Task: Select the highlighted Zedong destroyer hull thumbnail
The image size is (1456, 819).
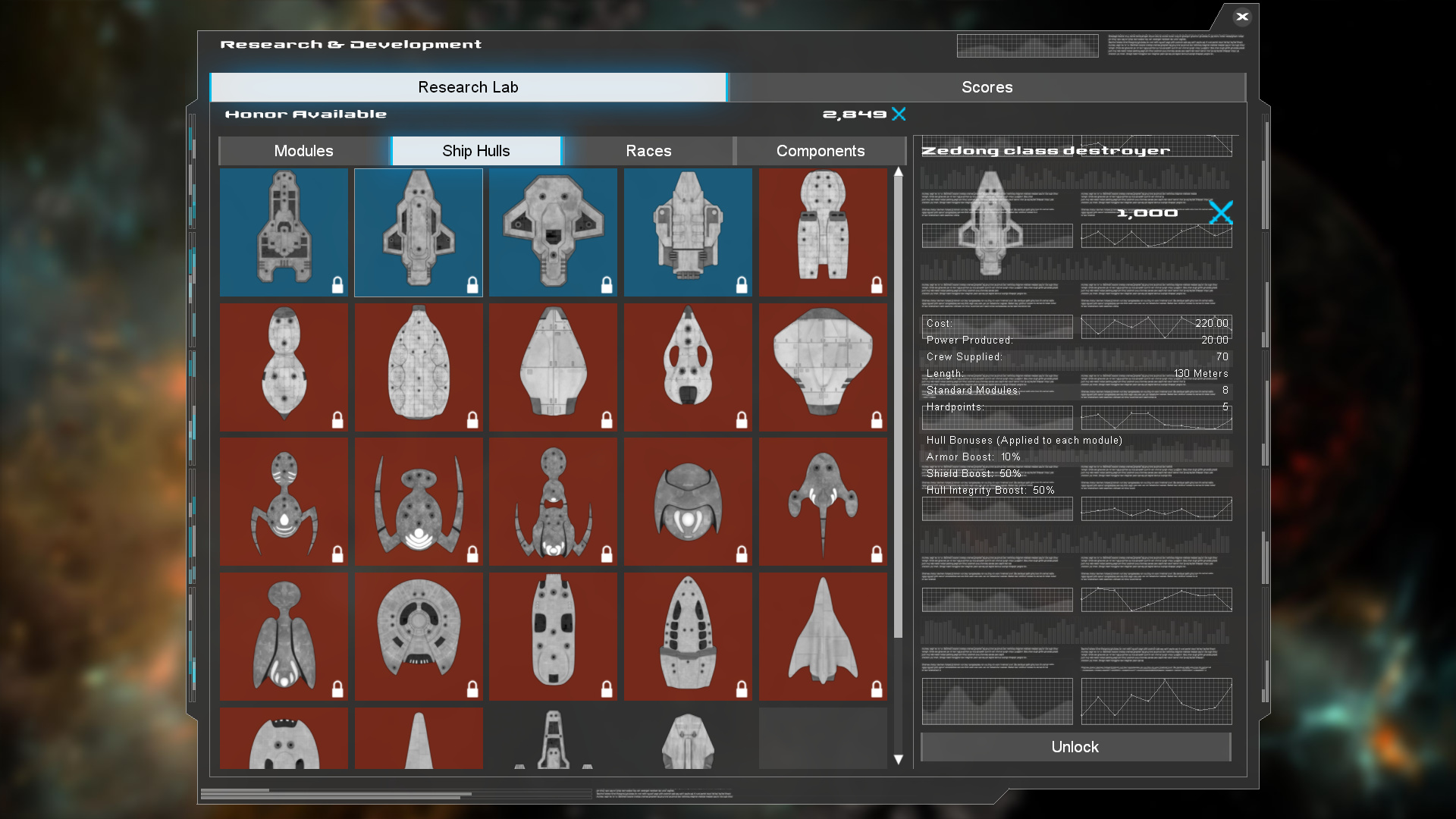Action: (418, 231)
